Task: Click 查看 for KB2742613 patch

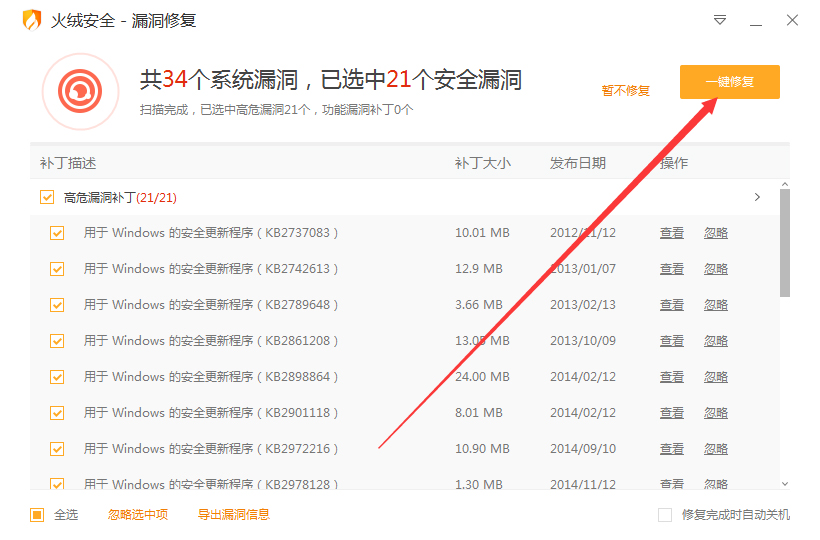Action: click(671, 269)
